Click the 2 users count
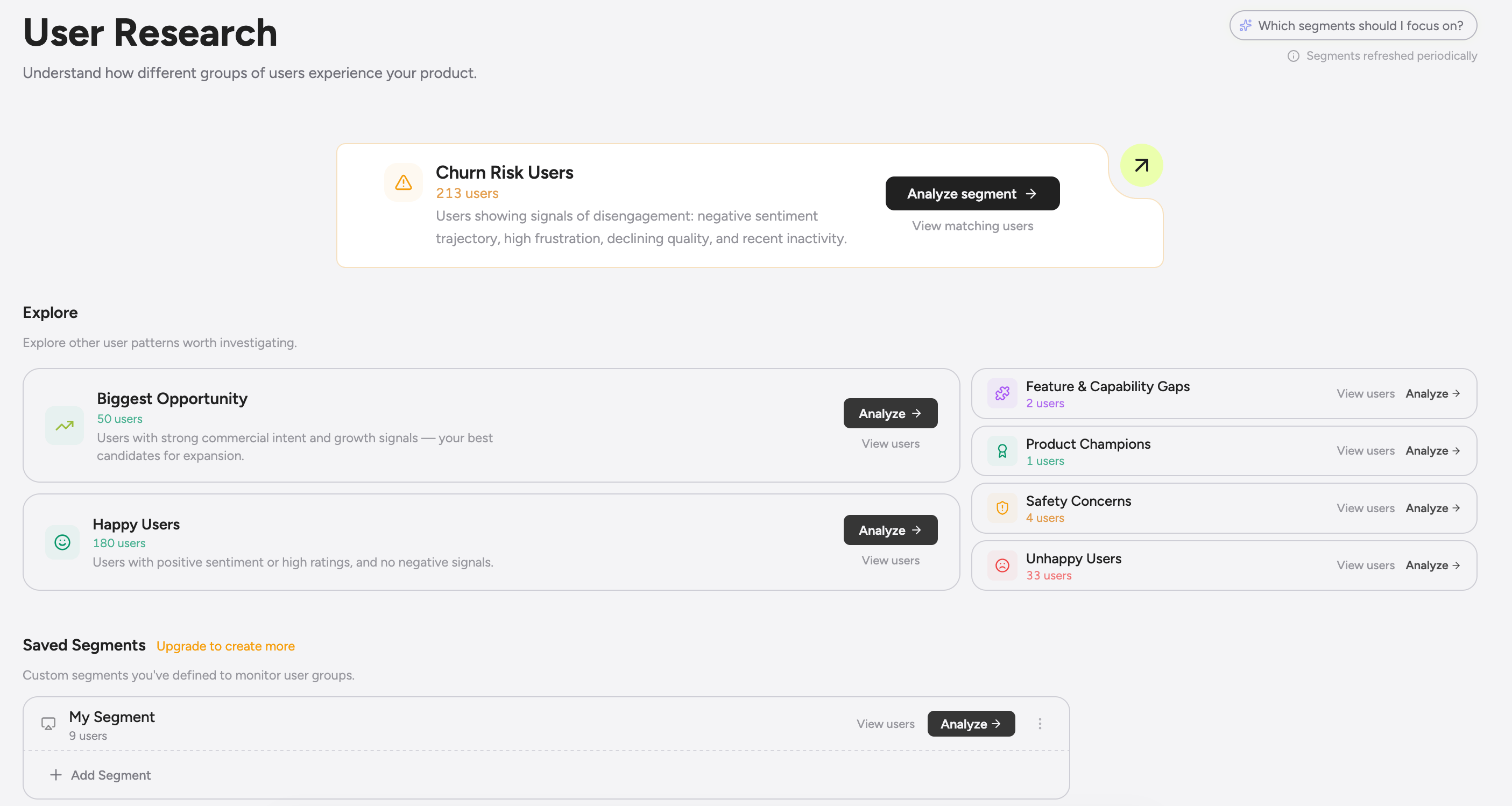 coord(1045,404)
